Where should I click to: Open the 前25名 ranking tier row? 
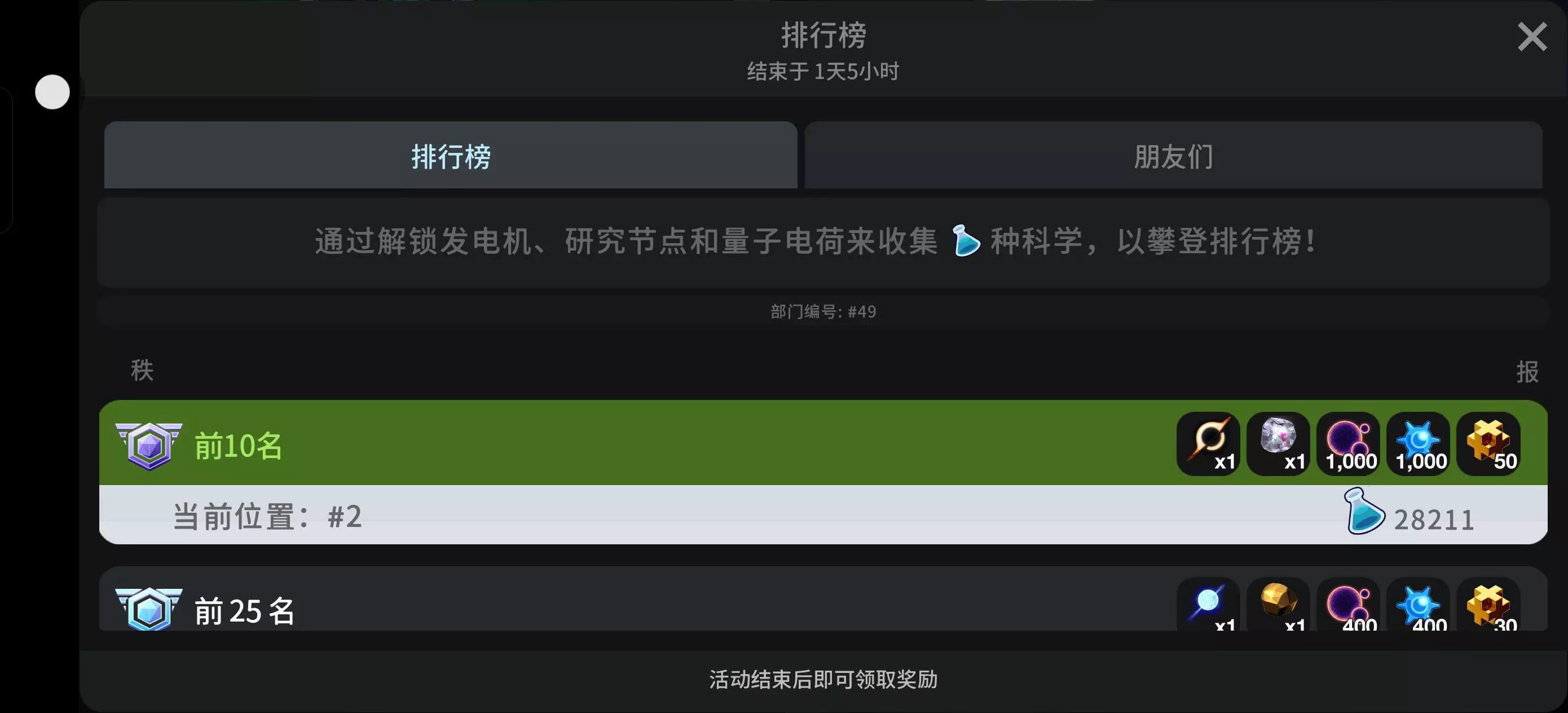click(x=823, y=600)
